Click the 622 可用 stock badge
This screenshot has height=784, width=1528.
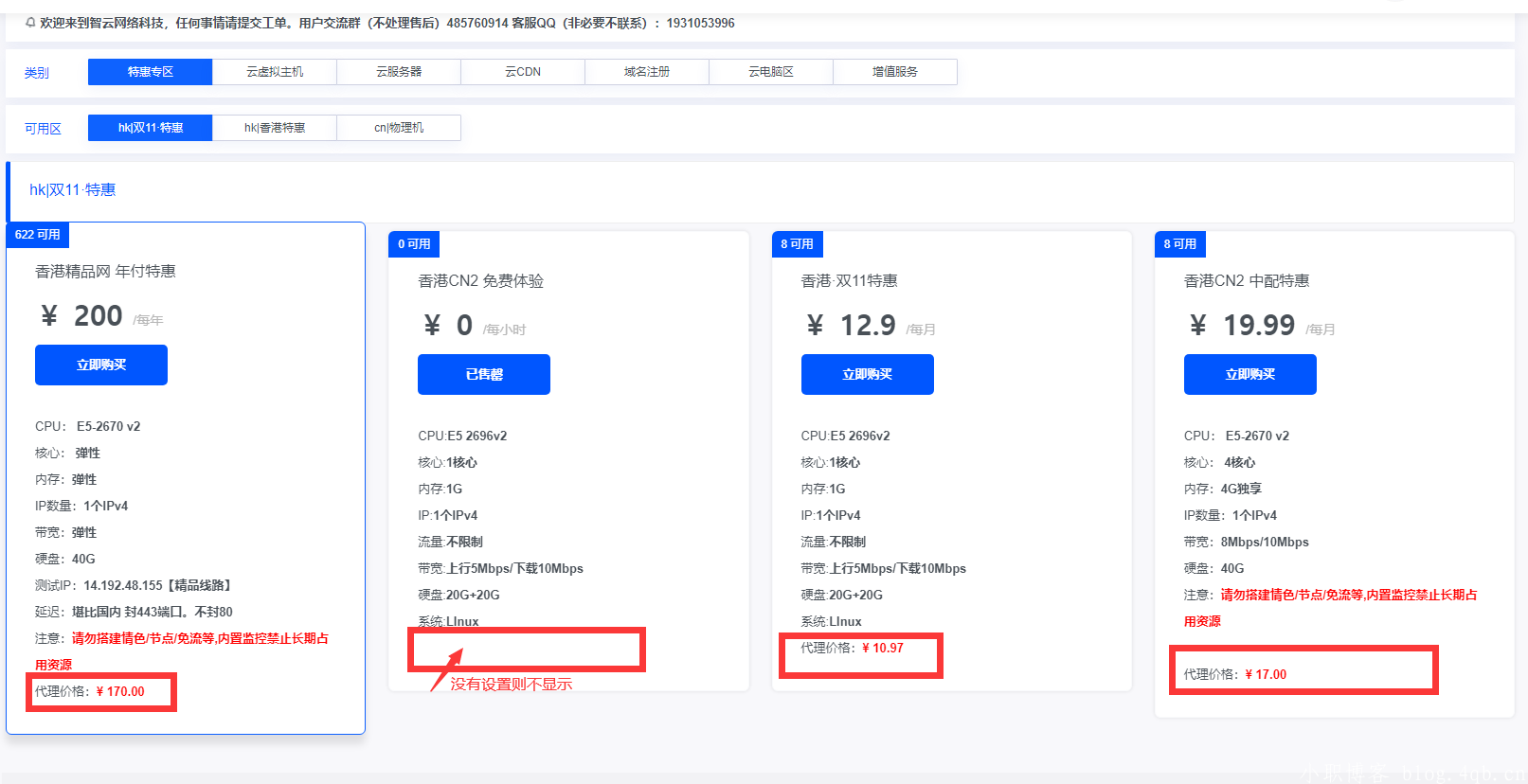click(38, 235)
